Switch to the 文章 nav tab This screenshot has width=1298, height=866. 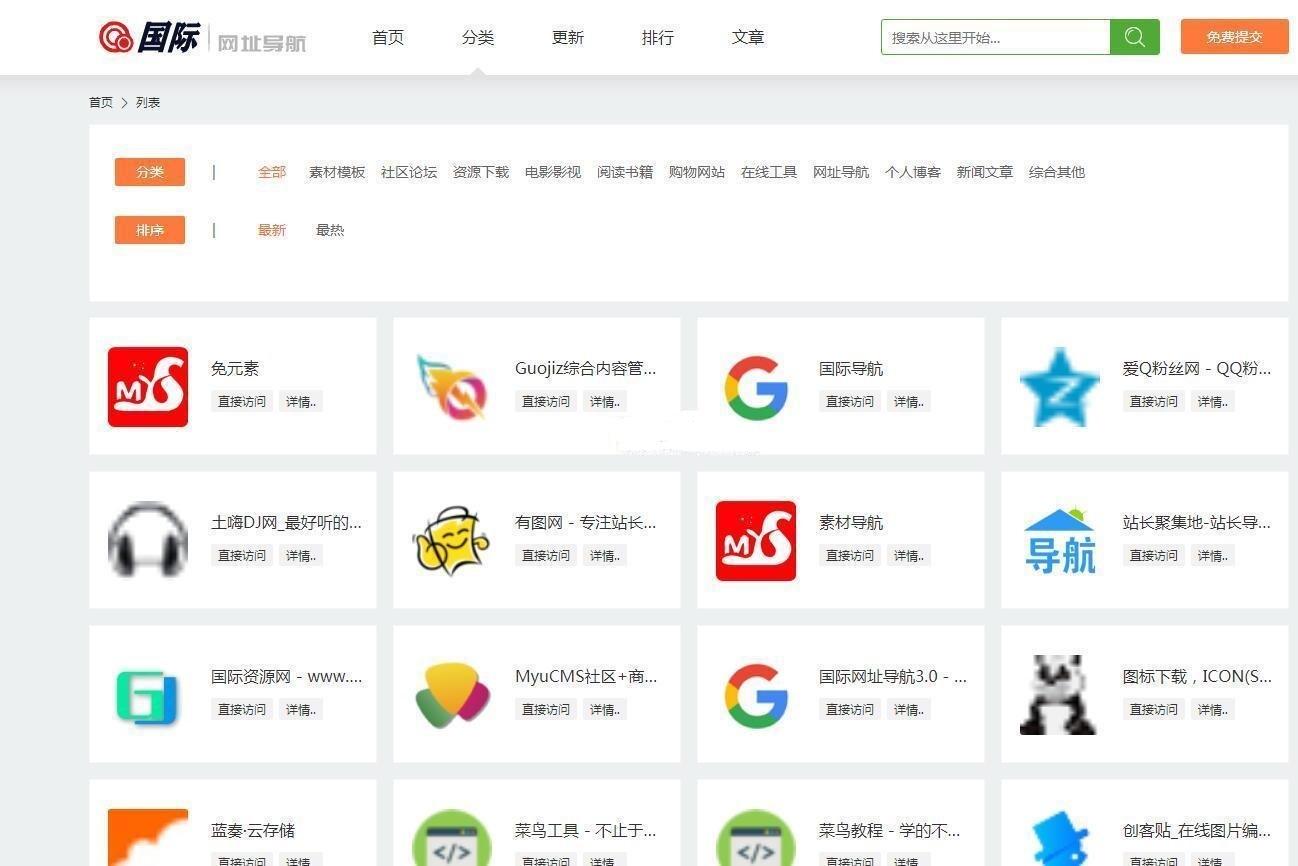click(x=747, y=37)
